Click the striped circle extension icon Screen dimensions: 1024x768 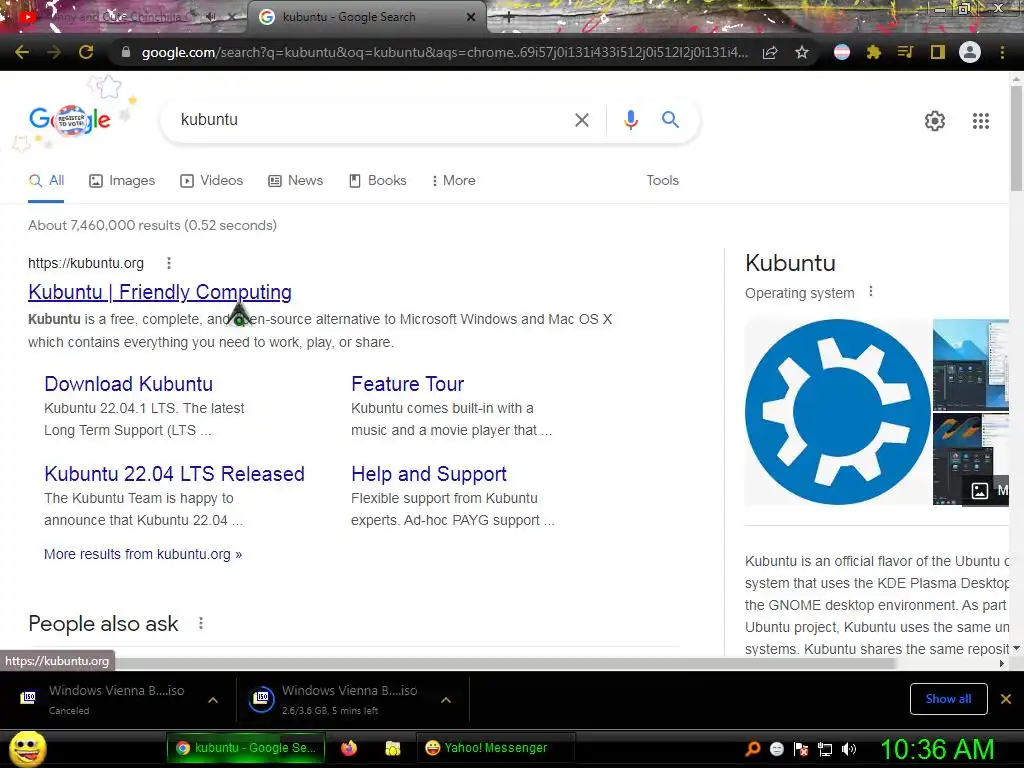pyautogui.click(x=842, y=52)
